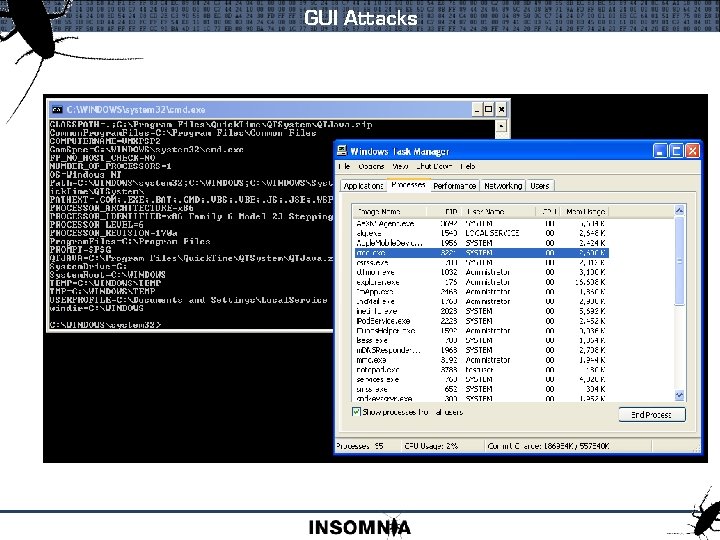Switch to the Performance tab
Viewport: 720px width, 540px height.
(x=454, y=186)
